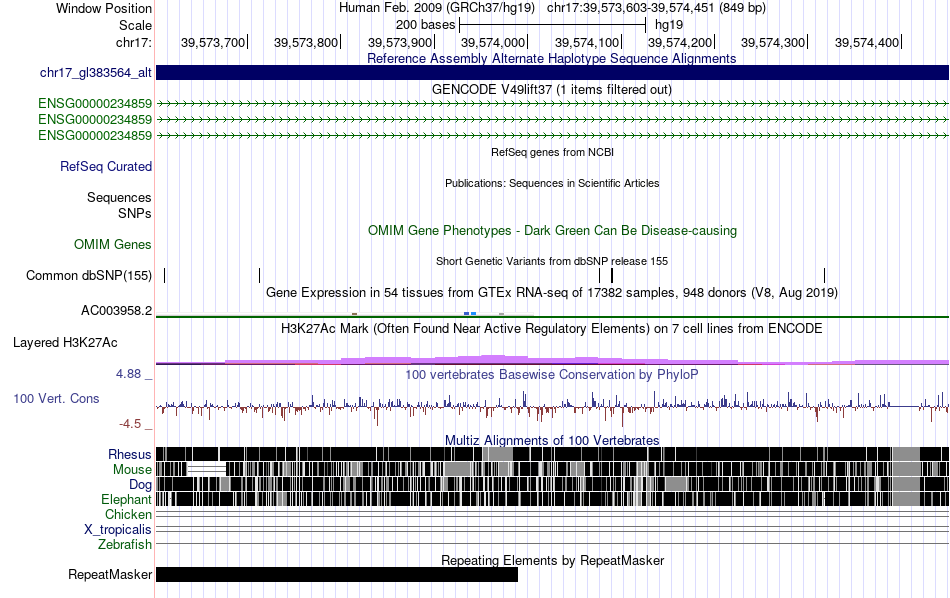Click the GENCODE V49lift37 track title
Viewport: 950px width, 598px height.
coord(552,90)
